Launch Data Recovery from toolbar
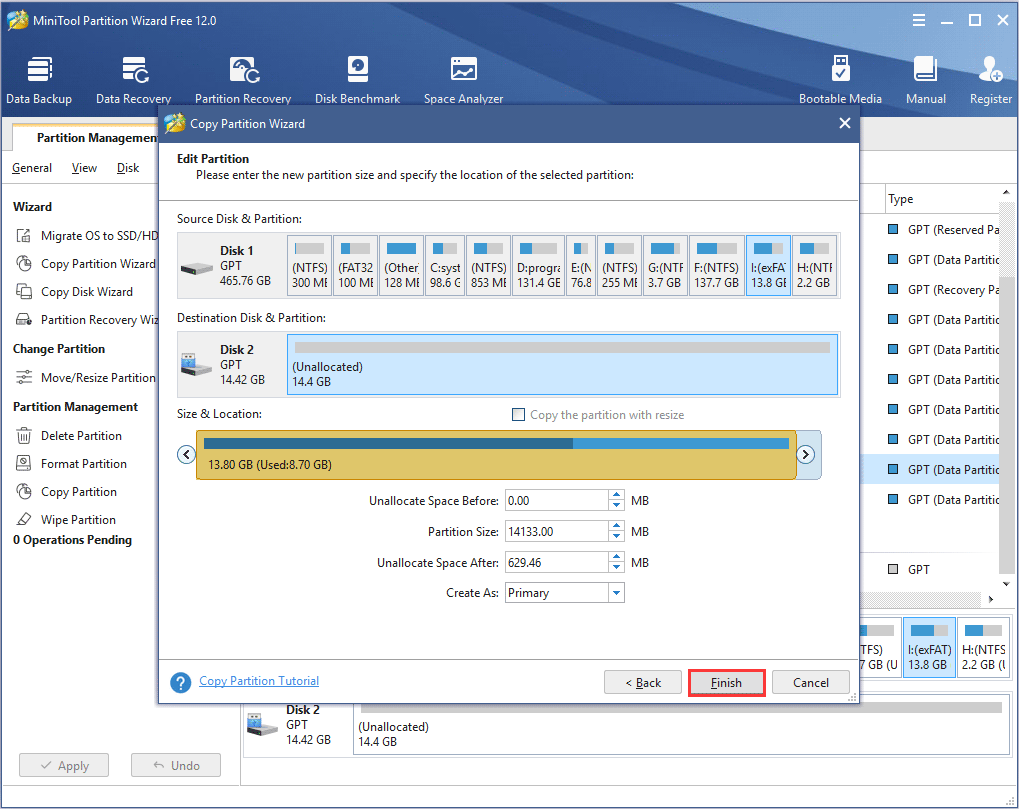The height and width of the screenshot is (809, 1019). [x=133, y=80]
